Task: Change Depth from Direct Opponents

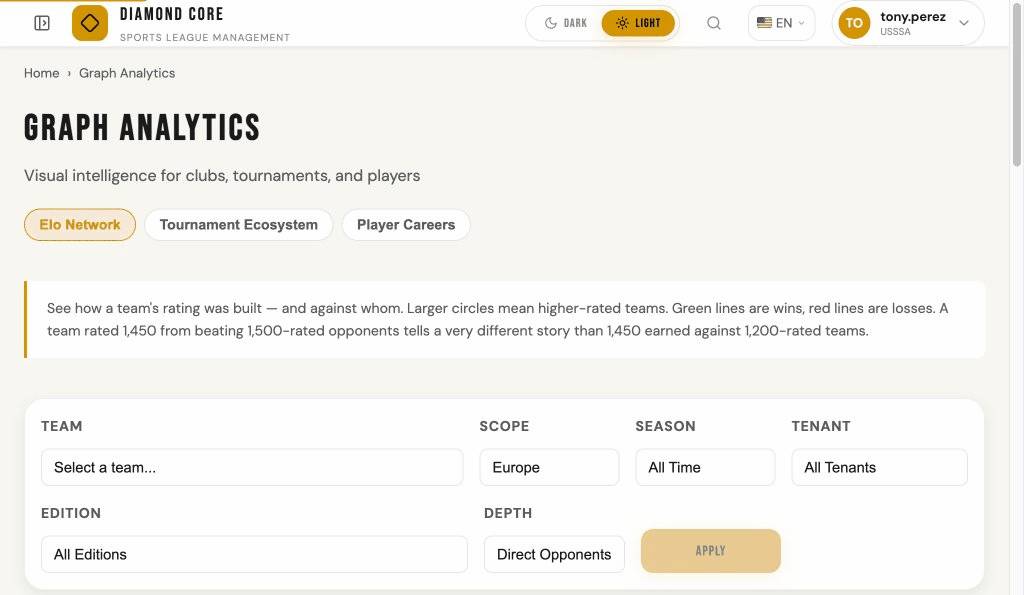Action: pos(554,553)
